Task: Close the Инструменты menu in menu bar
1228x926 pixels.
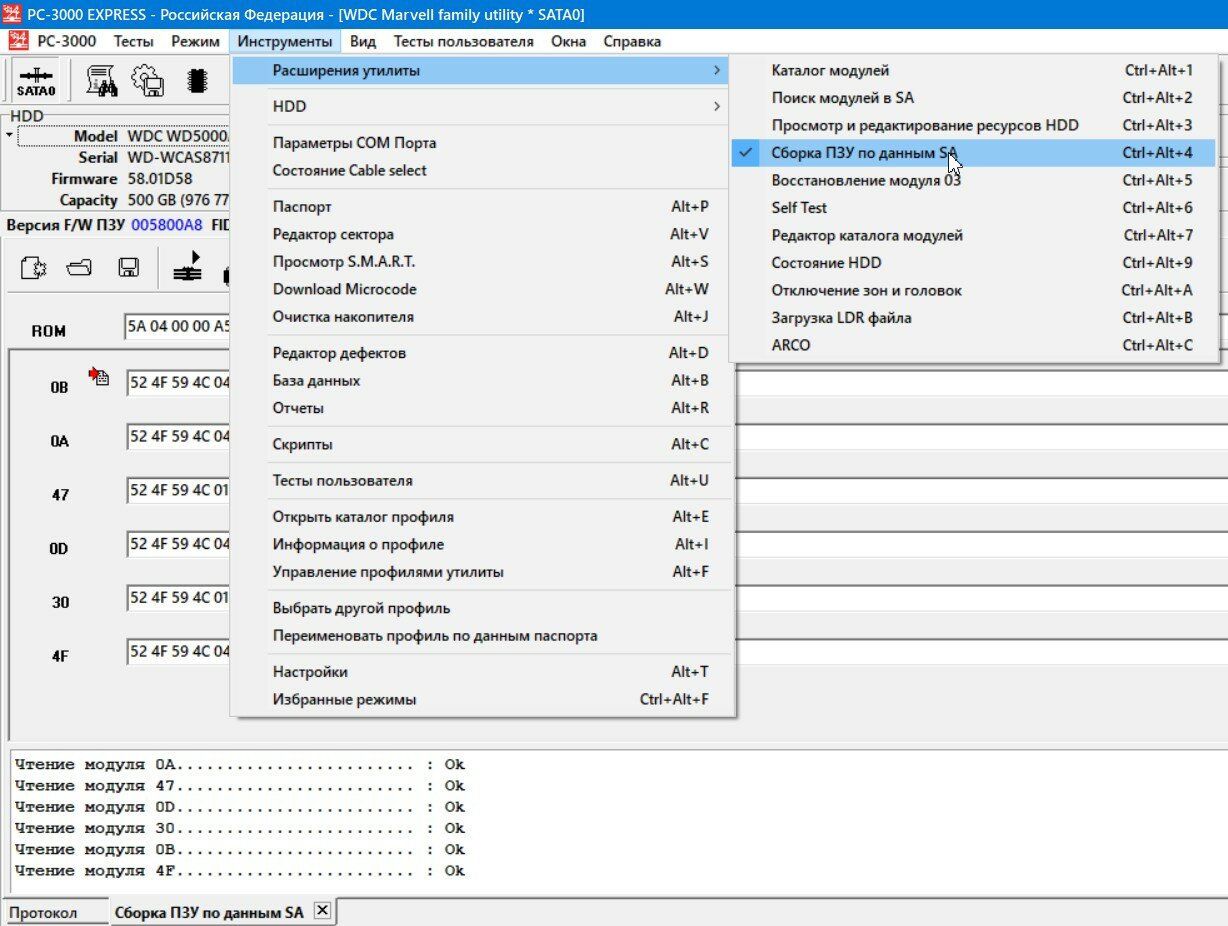Action: pyautogui.click(x=285, y=41)
